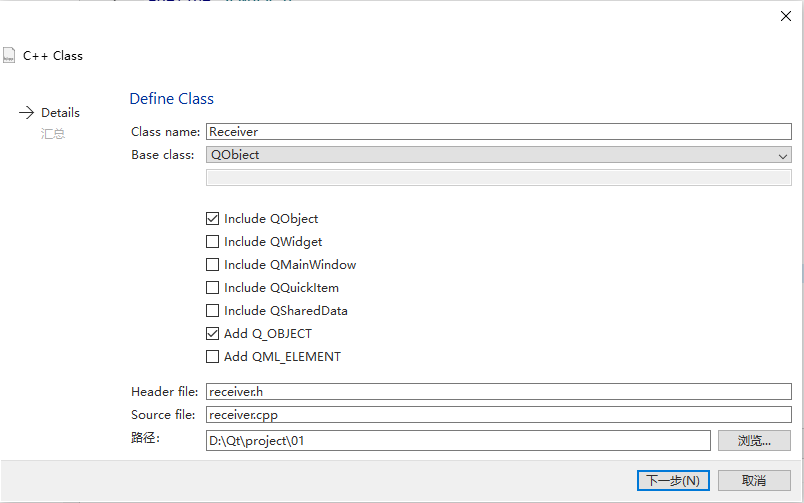Open the Base class dropdown
The width and height of the screenshot is (804, 503).
tap(498, 154)
